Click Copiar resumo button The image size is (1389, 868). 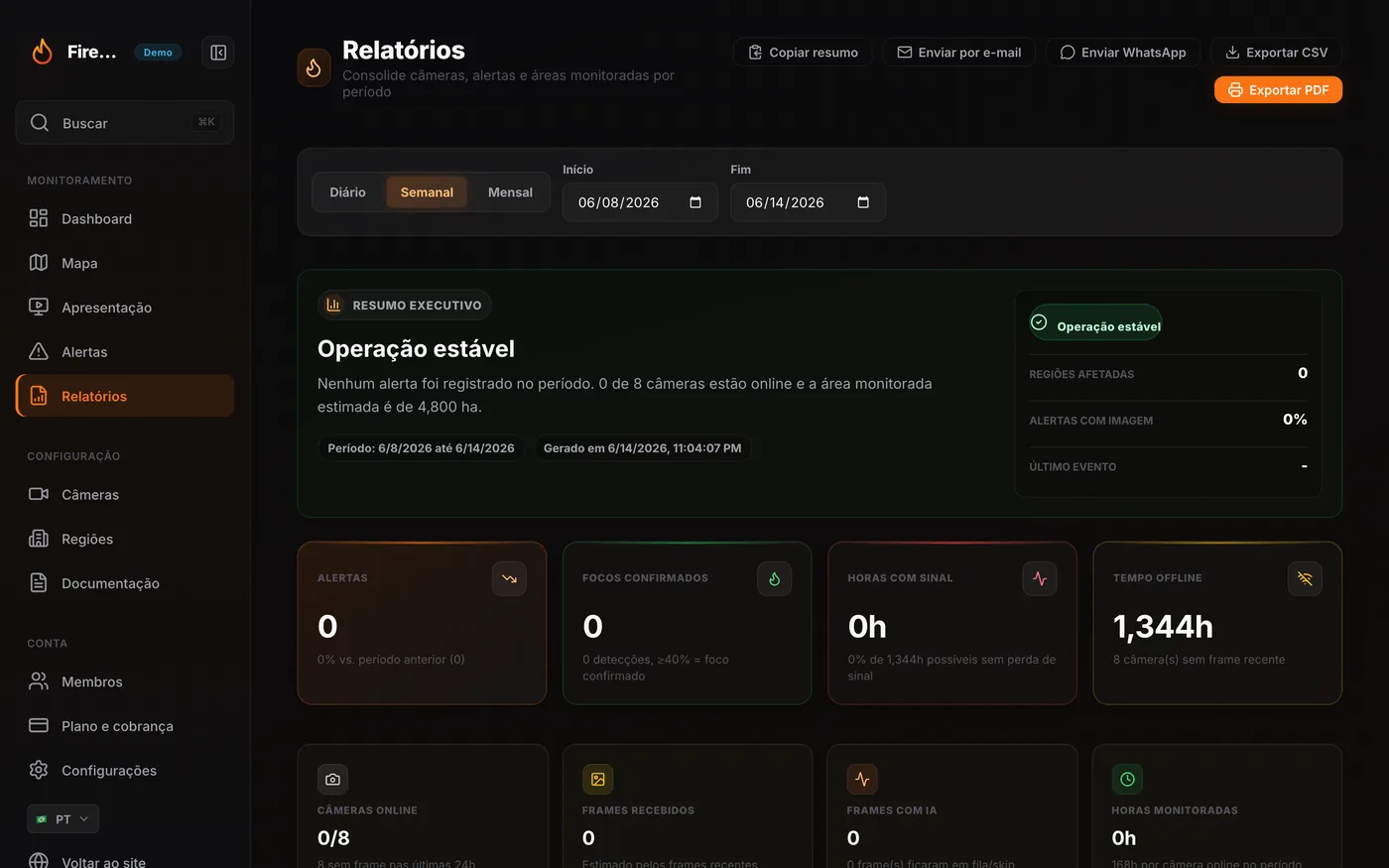pyautogui.click(x=803, y=53)
